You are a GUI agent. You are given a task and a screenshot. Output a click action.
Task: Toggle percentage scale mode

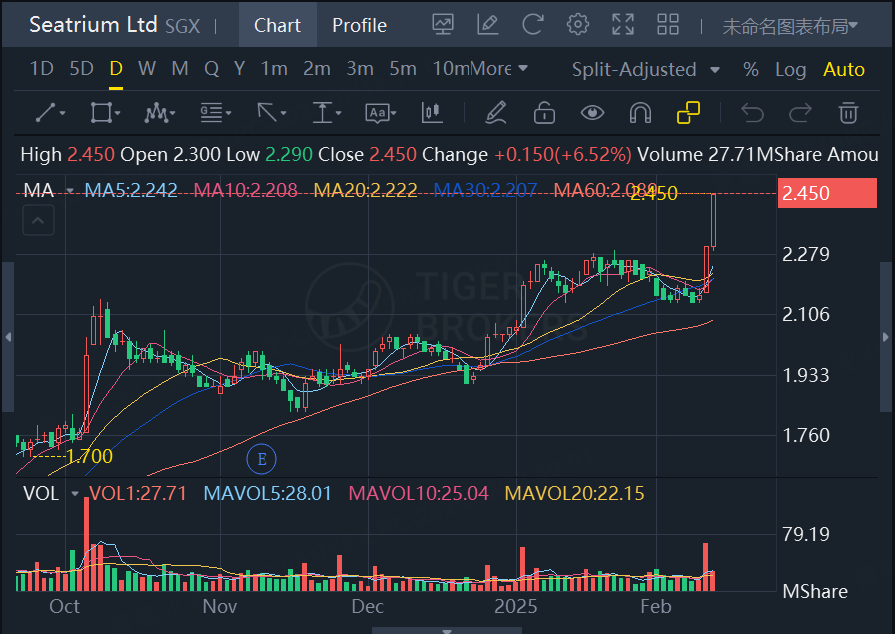[x=751, y=70]
